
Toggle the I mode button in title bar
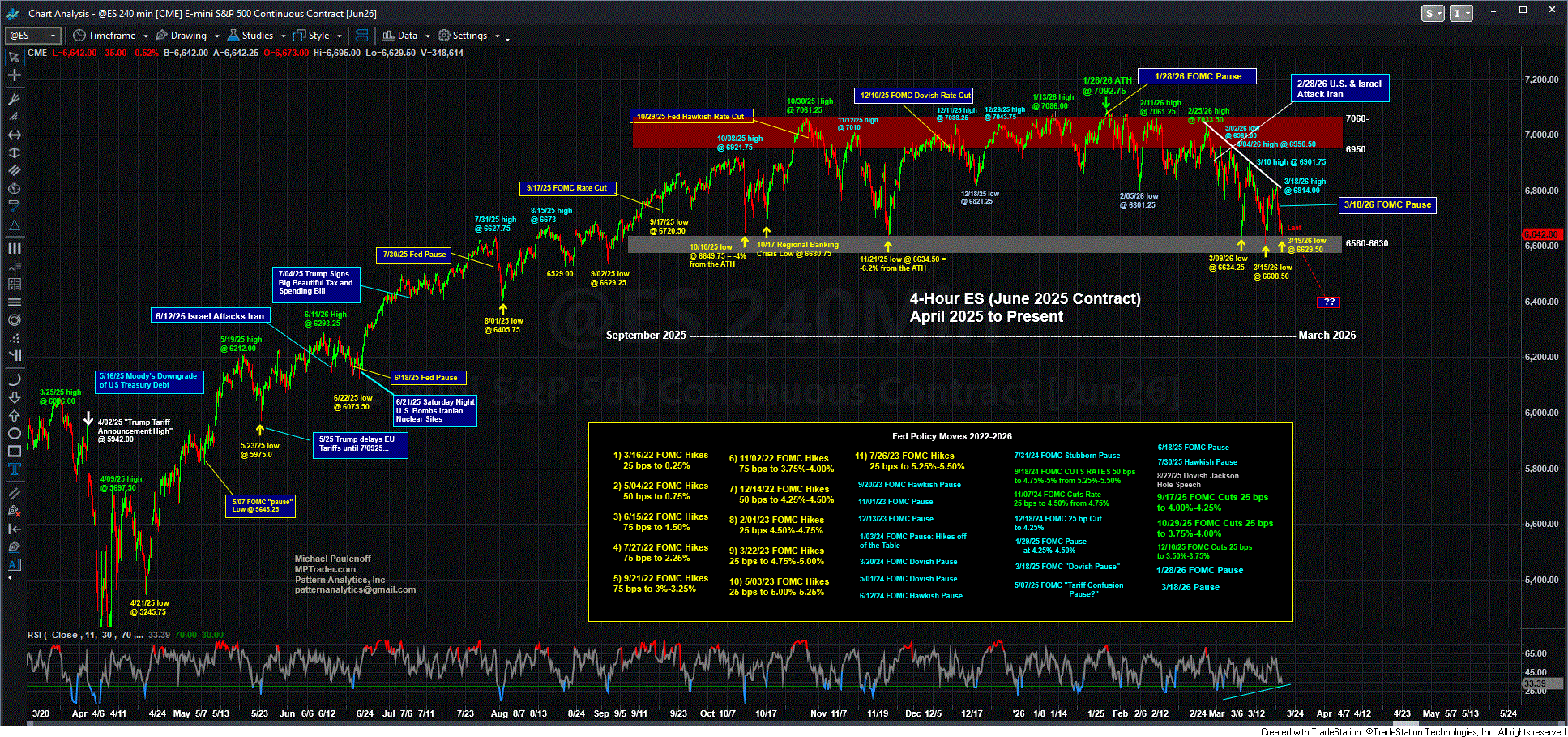pyautogui.click(x=1460, y=13)
